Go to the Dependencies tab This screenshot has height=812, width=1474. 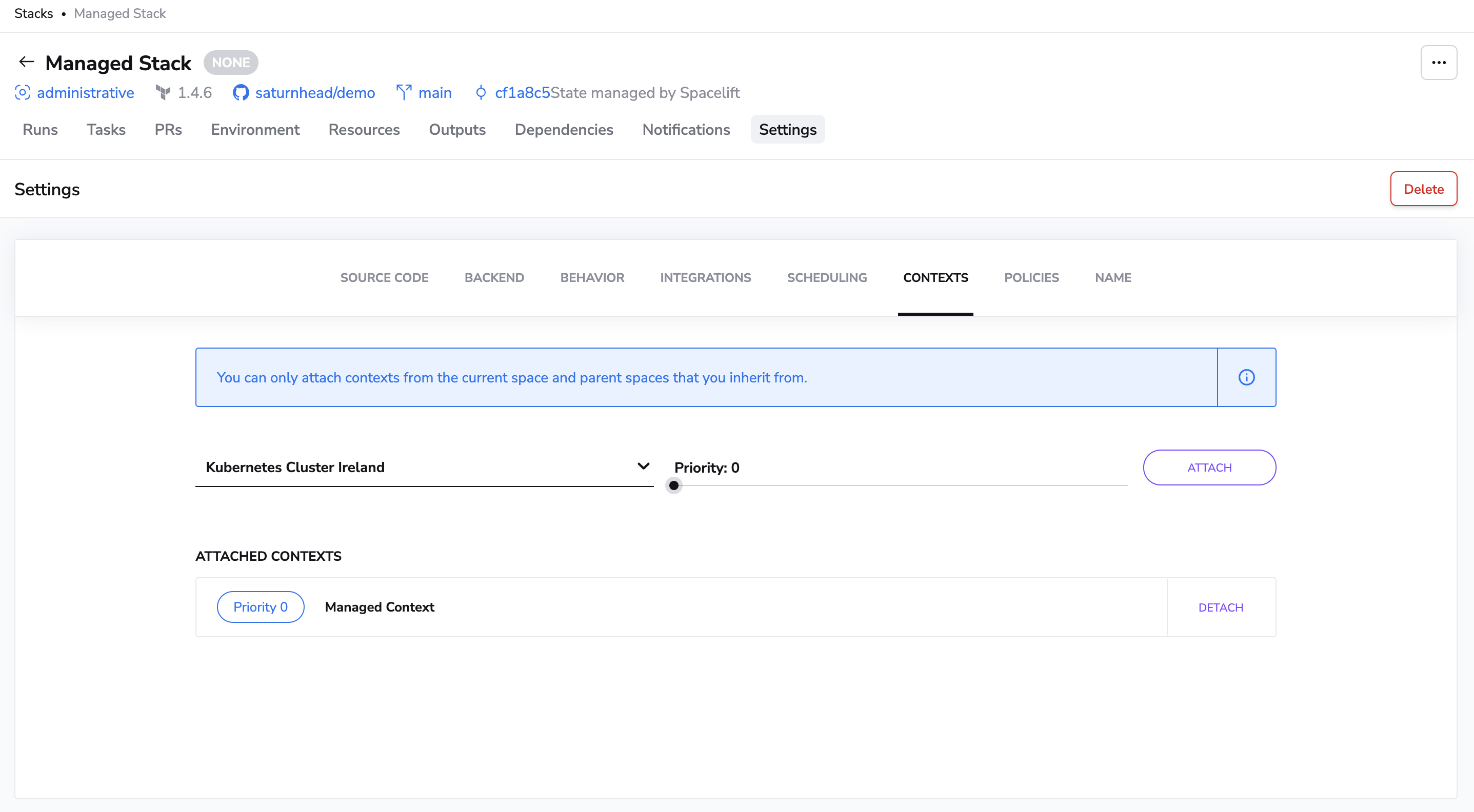(x=564, y=130)
